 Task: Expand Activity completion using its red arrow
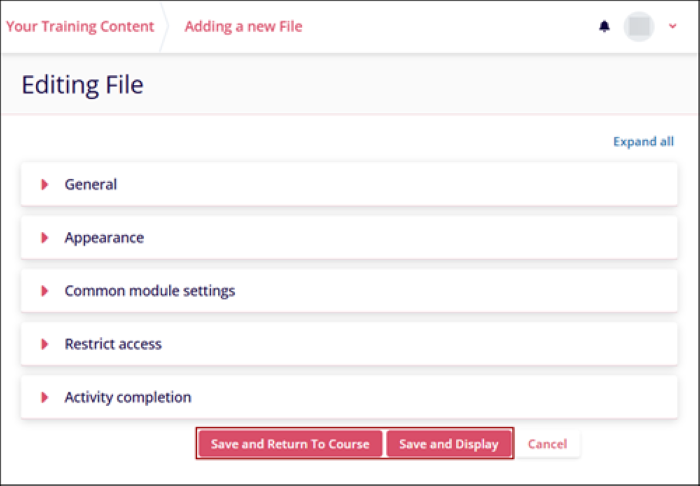(x=45, y=397)
